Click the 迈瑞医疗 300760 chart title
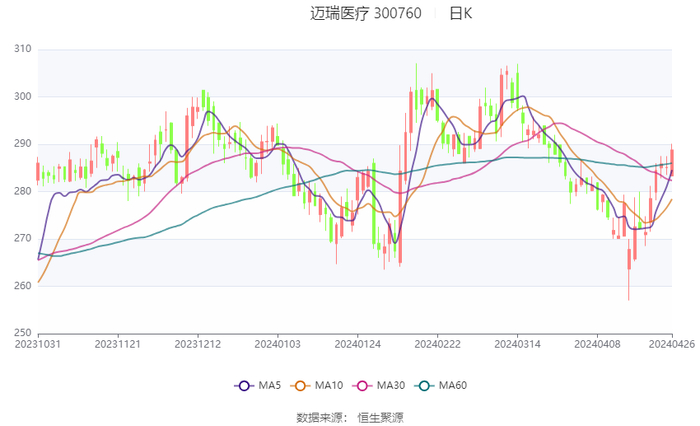This screenshot has height=426, width=700. click(366, 14)
